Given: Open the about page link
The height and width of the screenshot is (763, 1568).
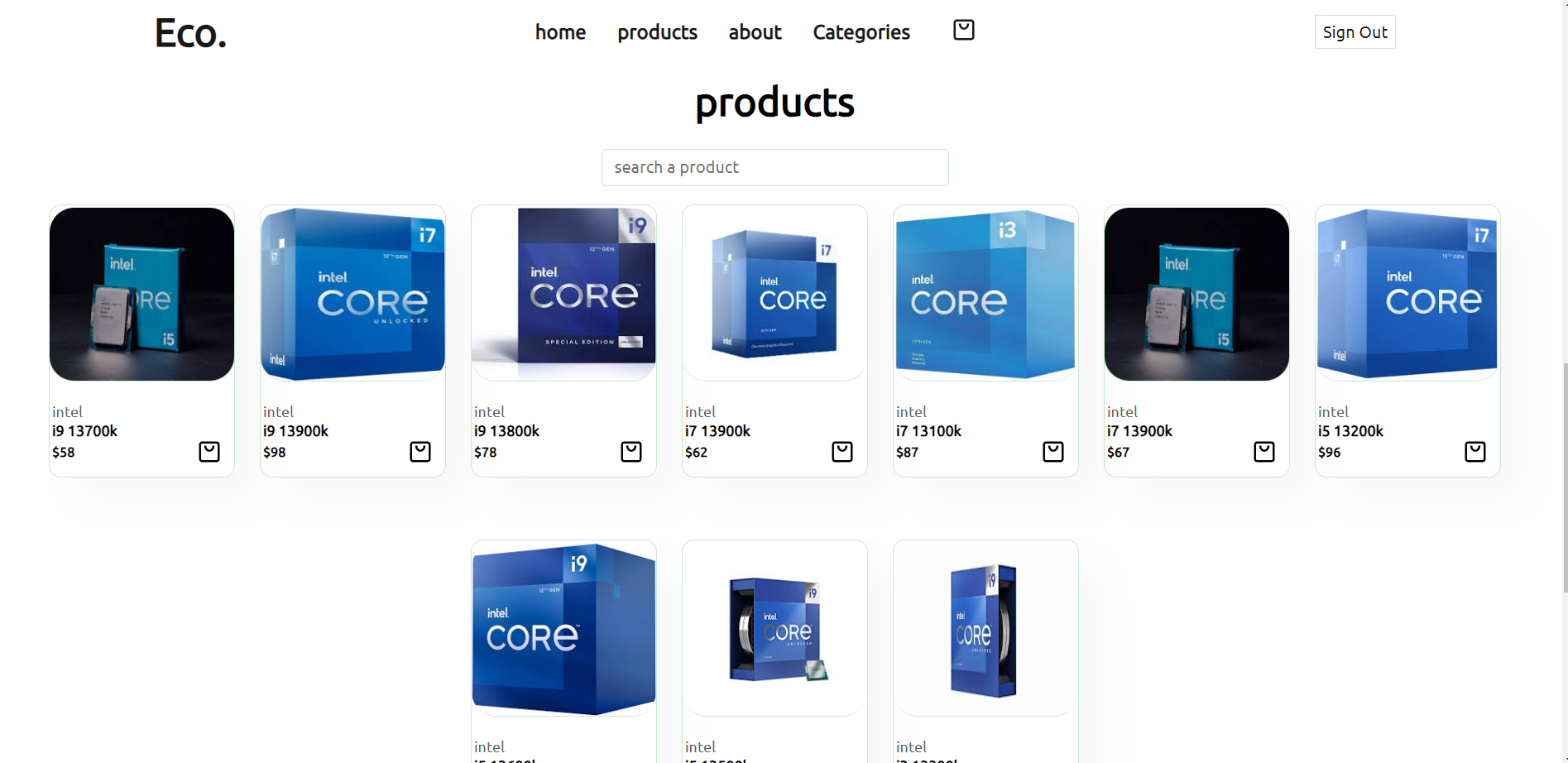Looking at the screenshot, I should [755, 32].
